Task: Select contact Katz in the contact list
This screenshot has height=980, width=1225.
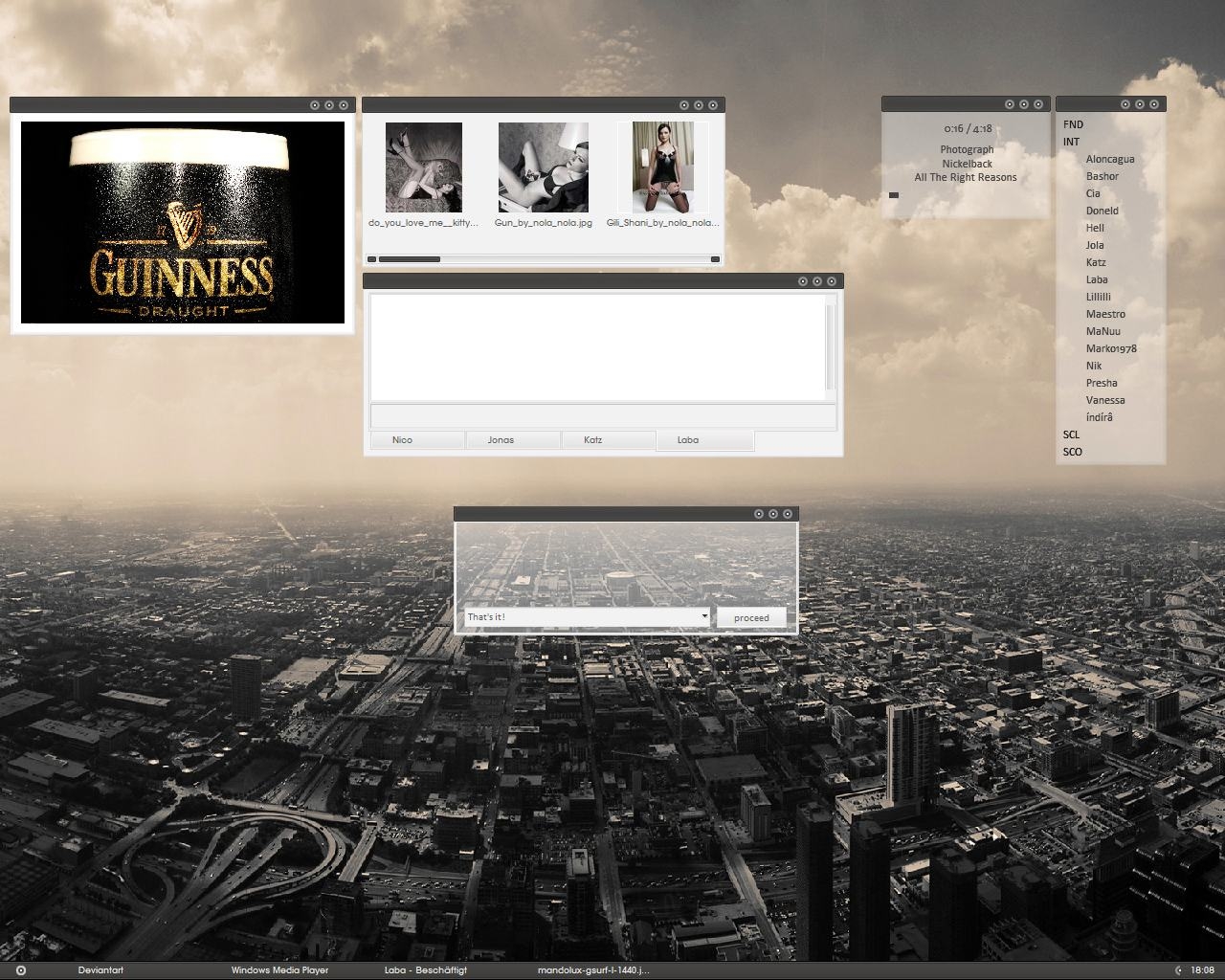Action: click(1096, 262)
